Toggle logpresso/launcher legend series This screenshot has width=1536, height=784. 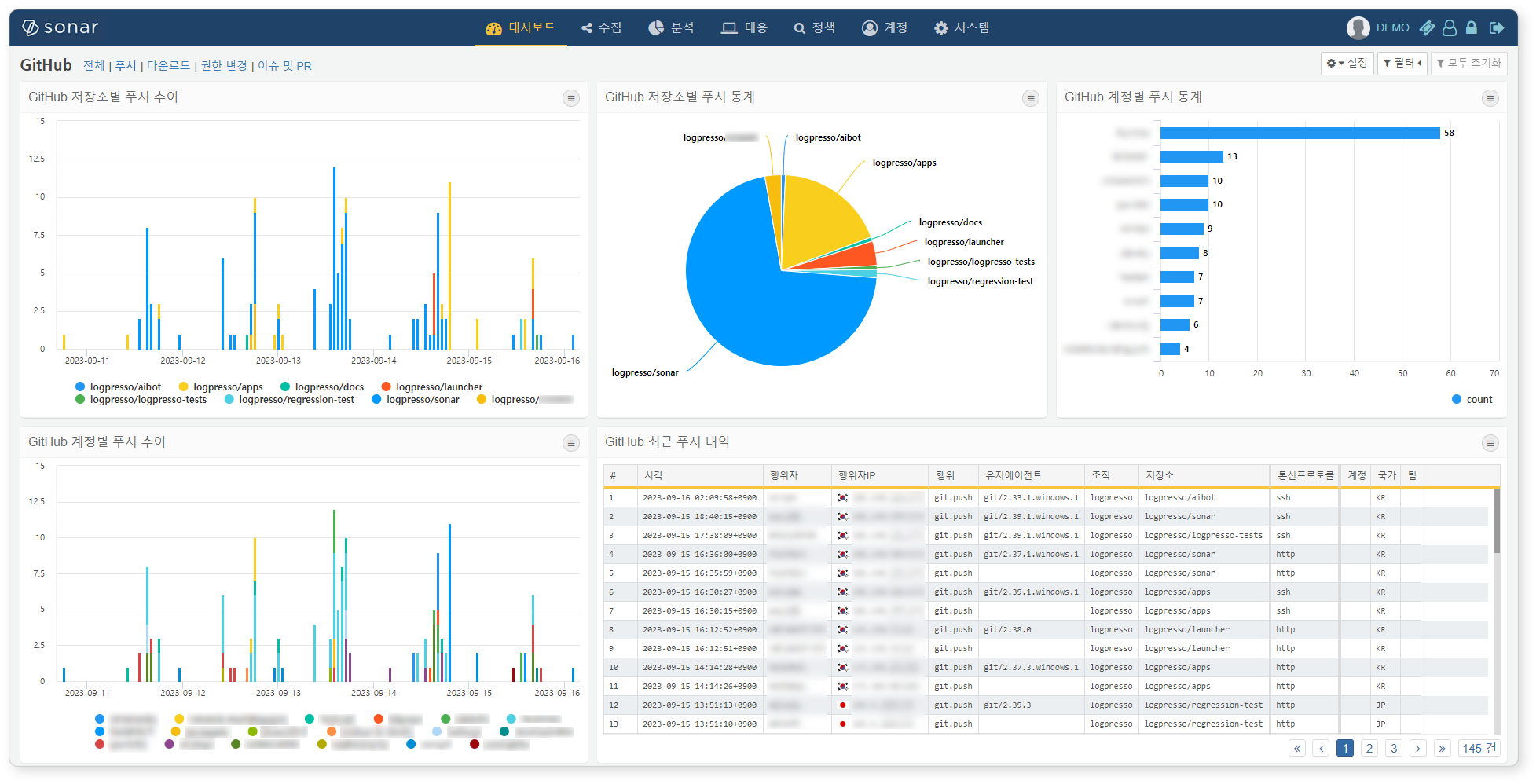(x=432, y=387)
